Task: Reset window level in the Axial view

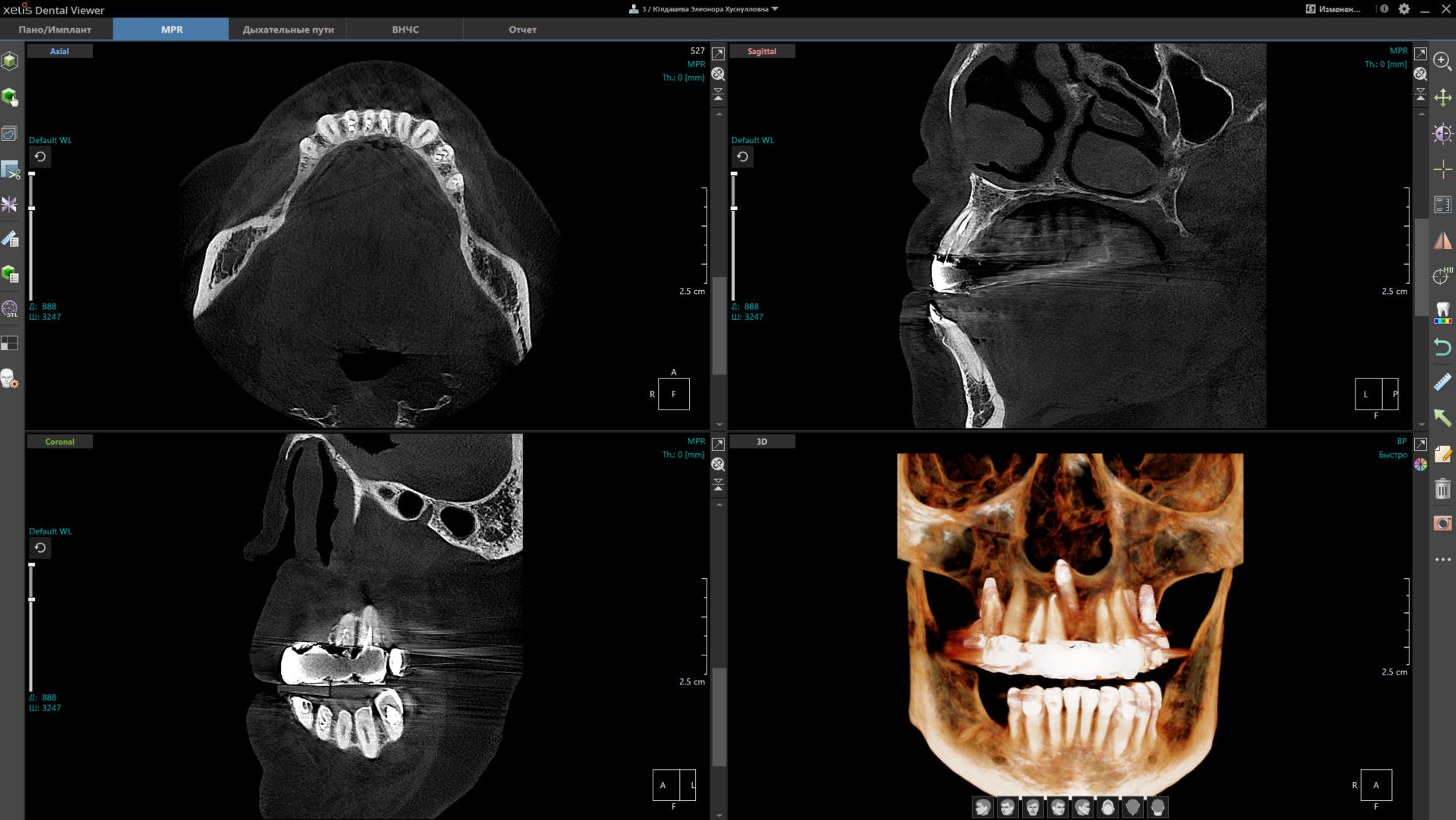Action: [x=40, y=157]
